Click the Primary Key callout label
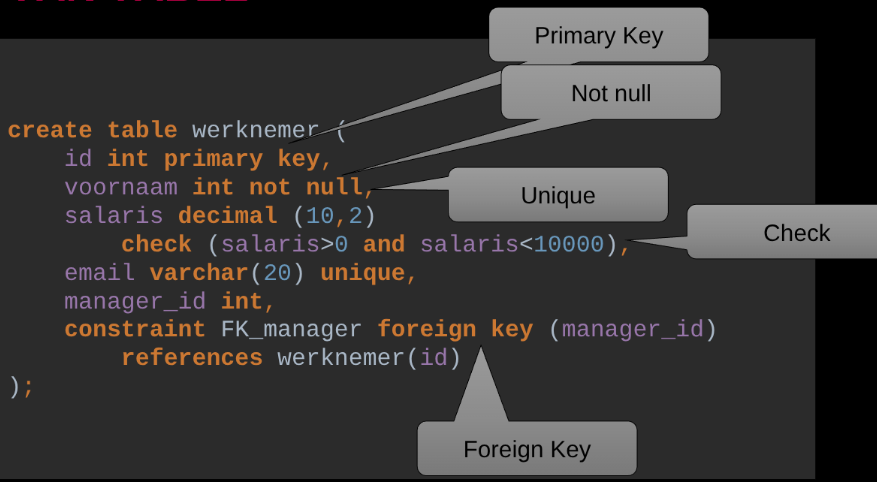 click(x=598, y=36)
